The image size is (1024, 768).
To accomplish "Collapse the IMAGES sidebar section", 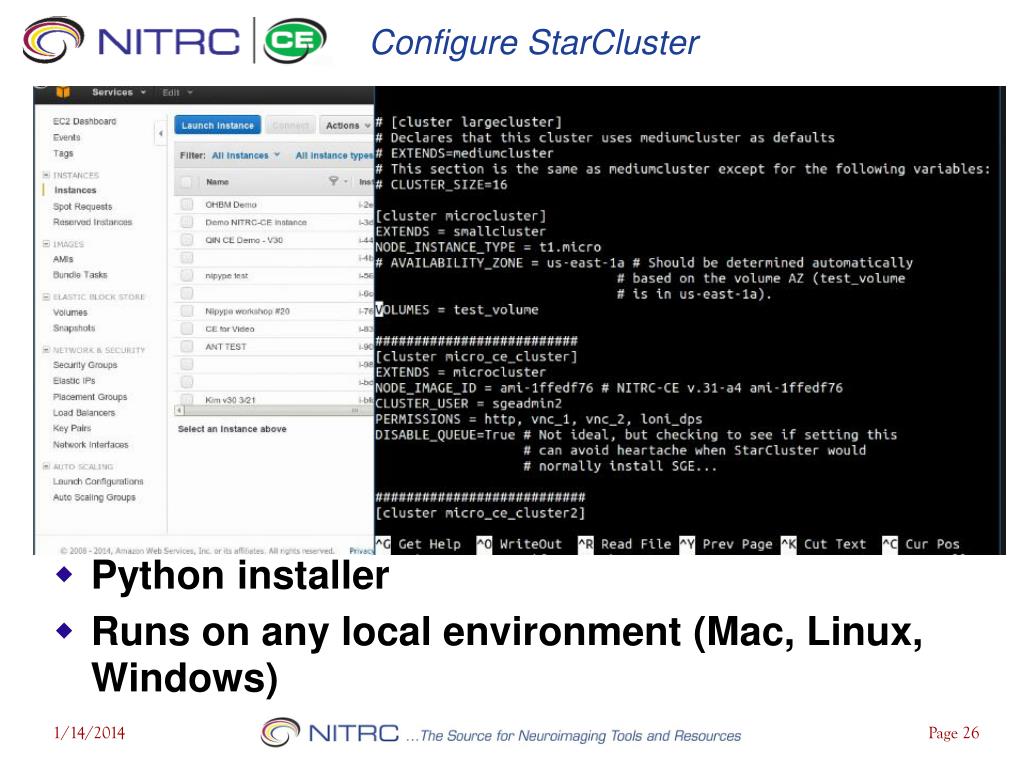I will point(46,244).
